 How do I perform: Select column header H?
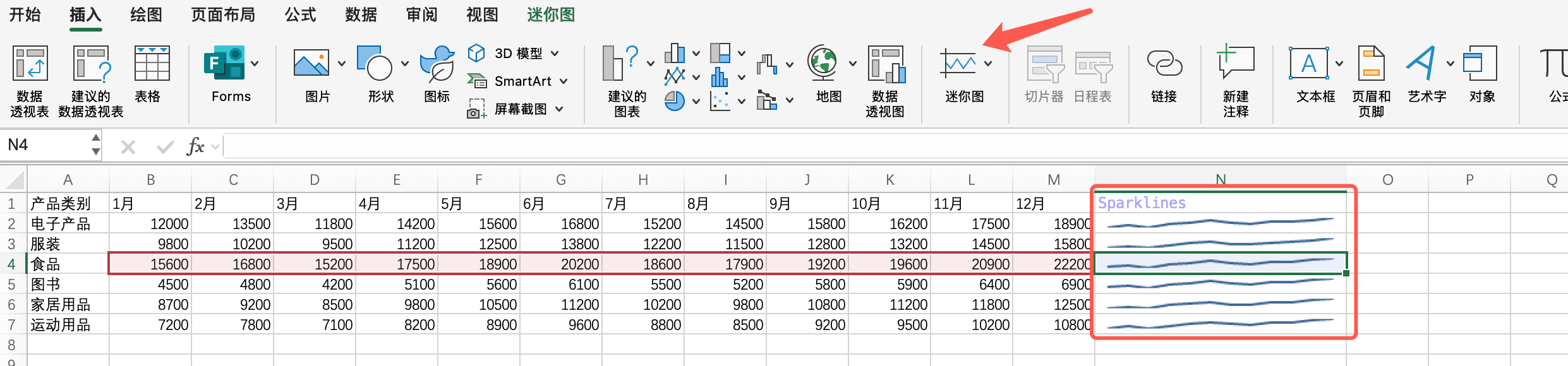[642, 180]
